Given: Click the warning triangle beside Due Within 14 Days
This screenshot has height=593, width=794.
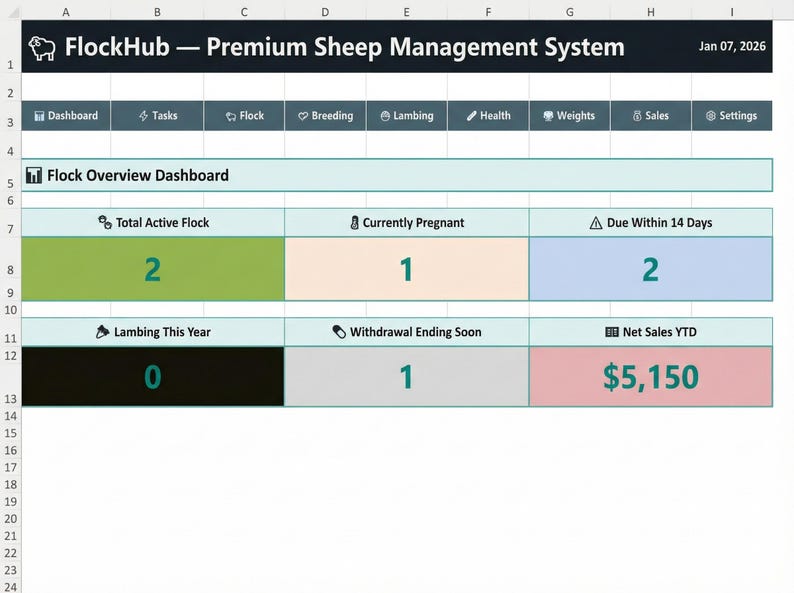Looking at the screenshot, I should click(596, 223).
